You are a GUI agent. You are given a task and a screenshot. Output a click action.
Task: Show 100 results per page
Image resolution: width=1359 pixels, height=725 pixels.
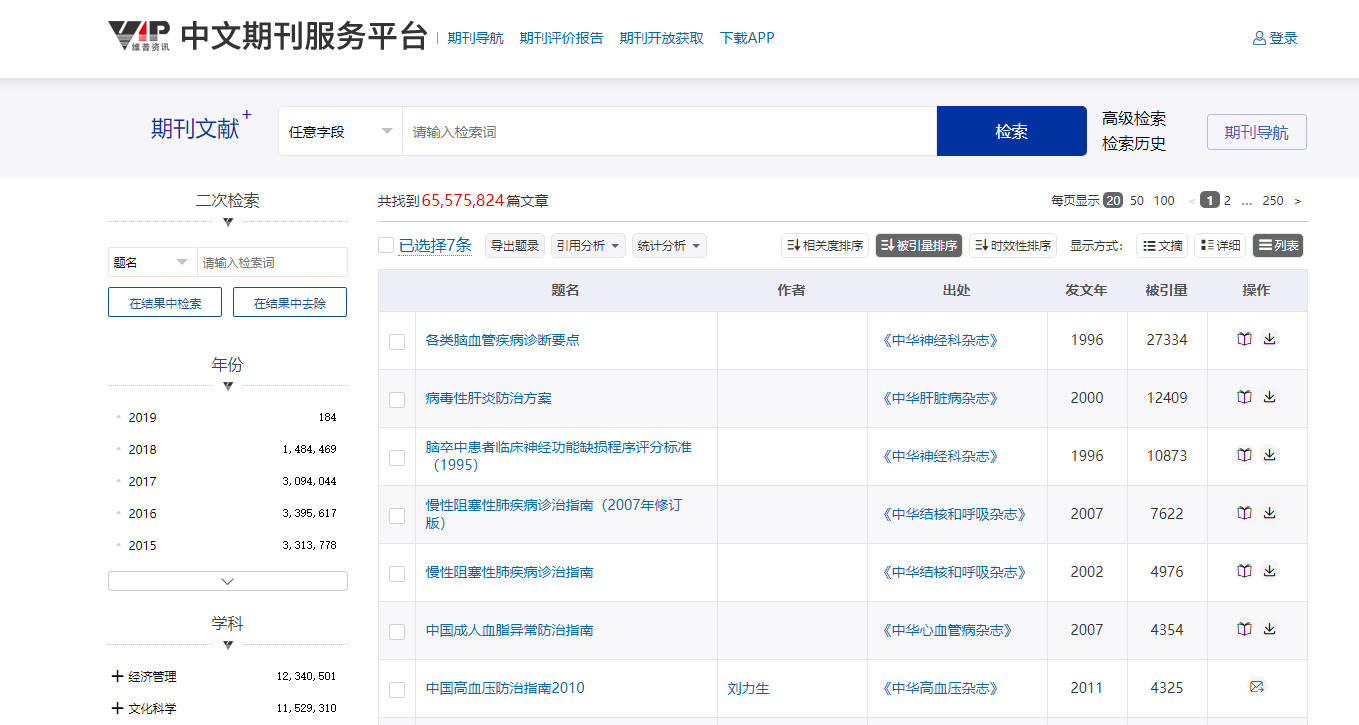tap(1164, 201)
